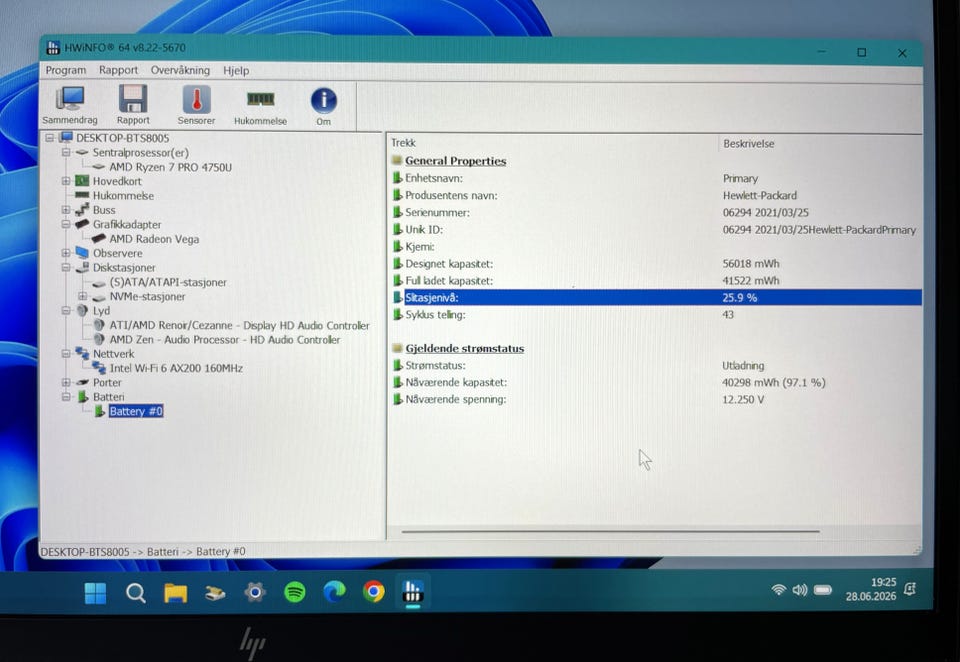Open Spotify from the taskbar

point(295,592)
